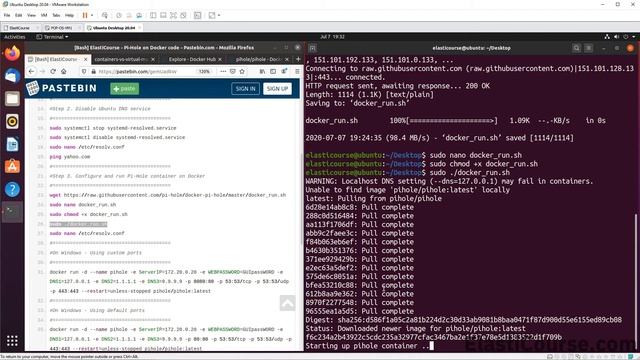The height and width of the screenshot is (360, 640).
Task: Toggle the VMware library sidebar view icon
Action: point(153,15)
